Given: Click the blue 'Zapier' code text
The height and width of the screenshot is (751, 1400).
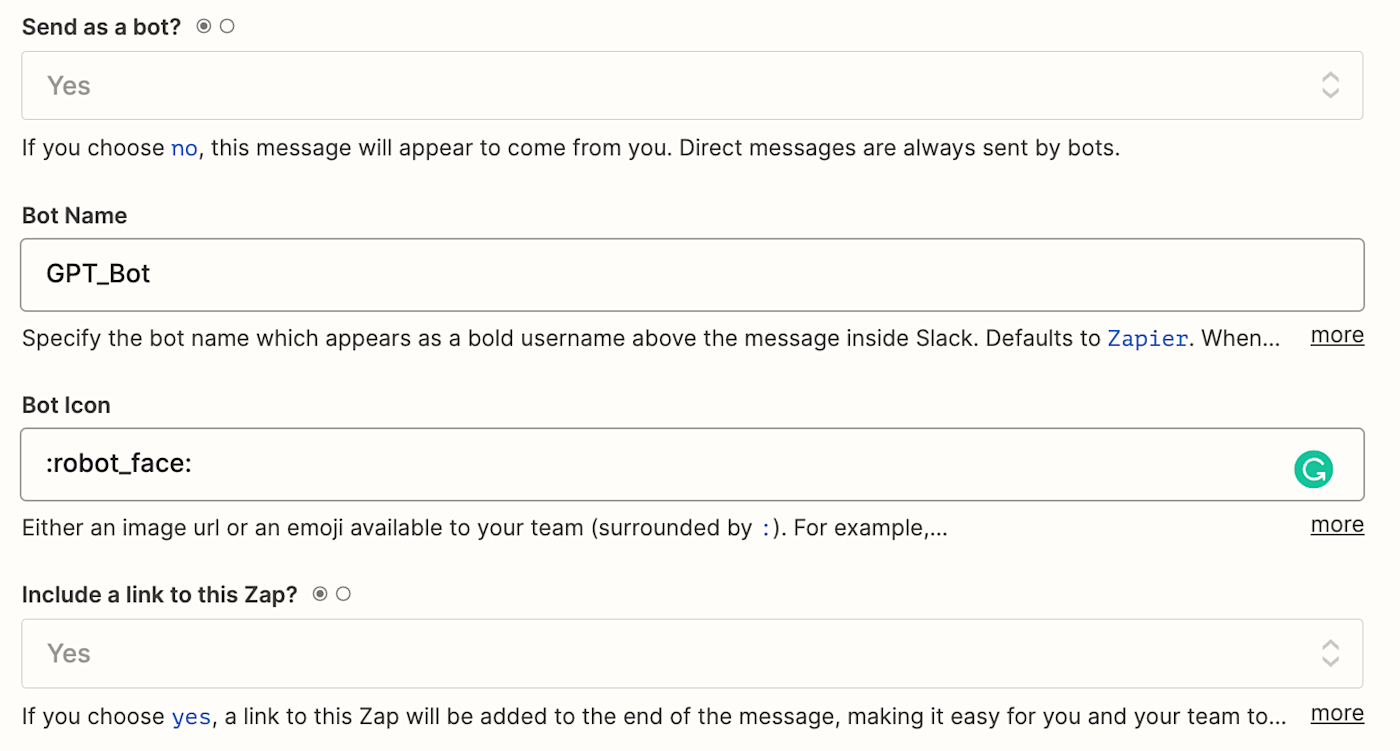Looking at the screenshot, I should click(1147, 339).
